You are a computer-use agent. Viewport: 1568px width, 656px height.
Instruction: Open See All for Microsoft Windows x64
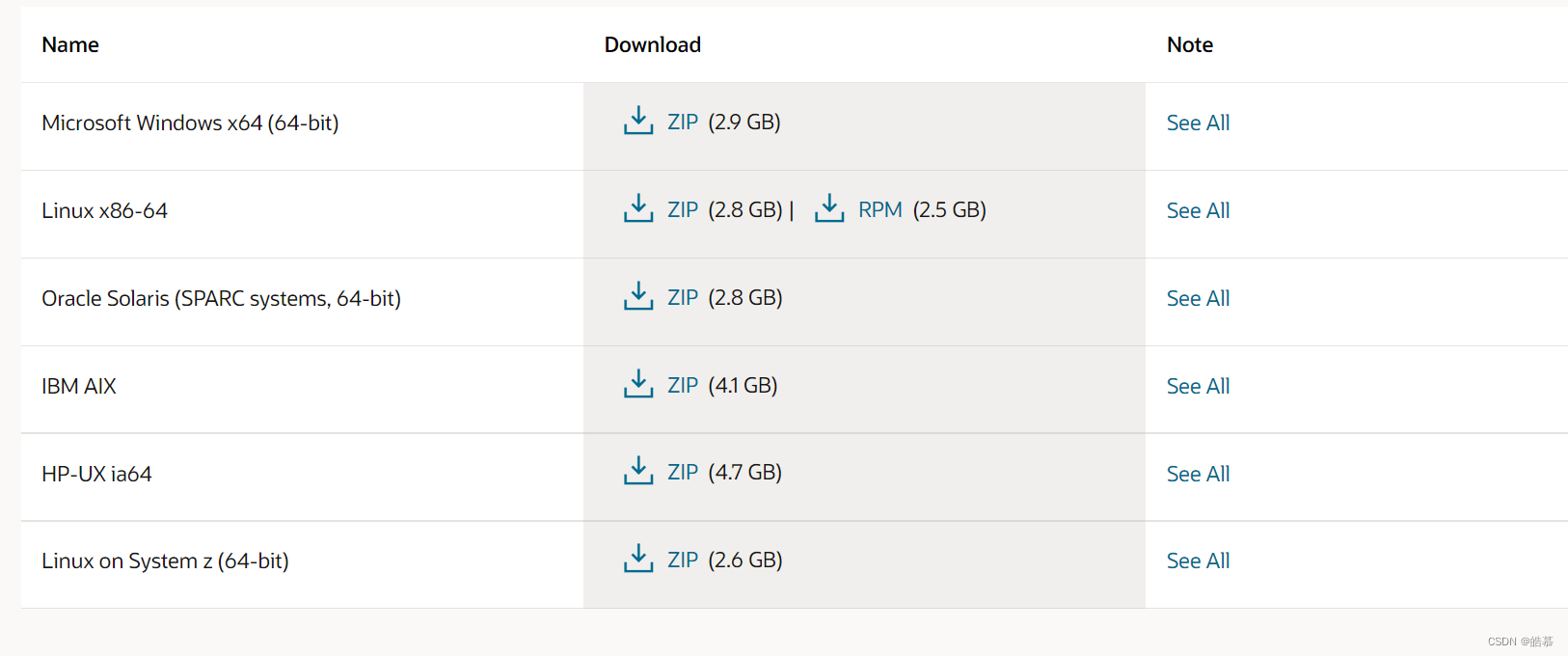click(x=1198, y=123)
